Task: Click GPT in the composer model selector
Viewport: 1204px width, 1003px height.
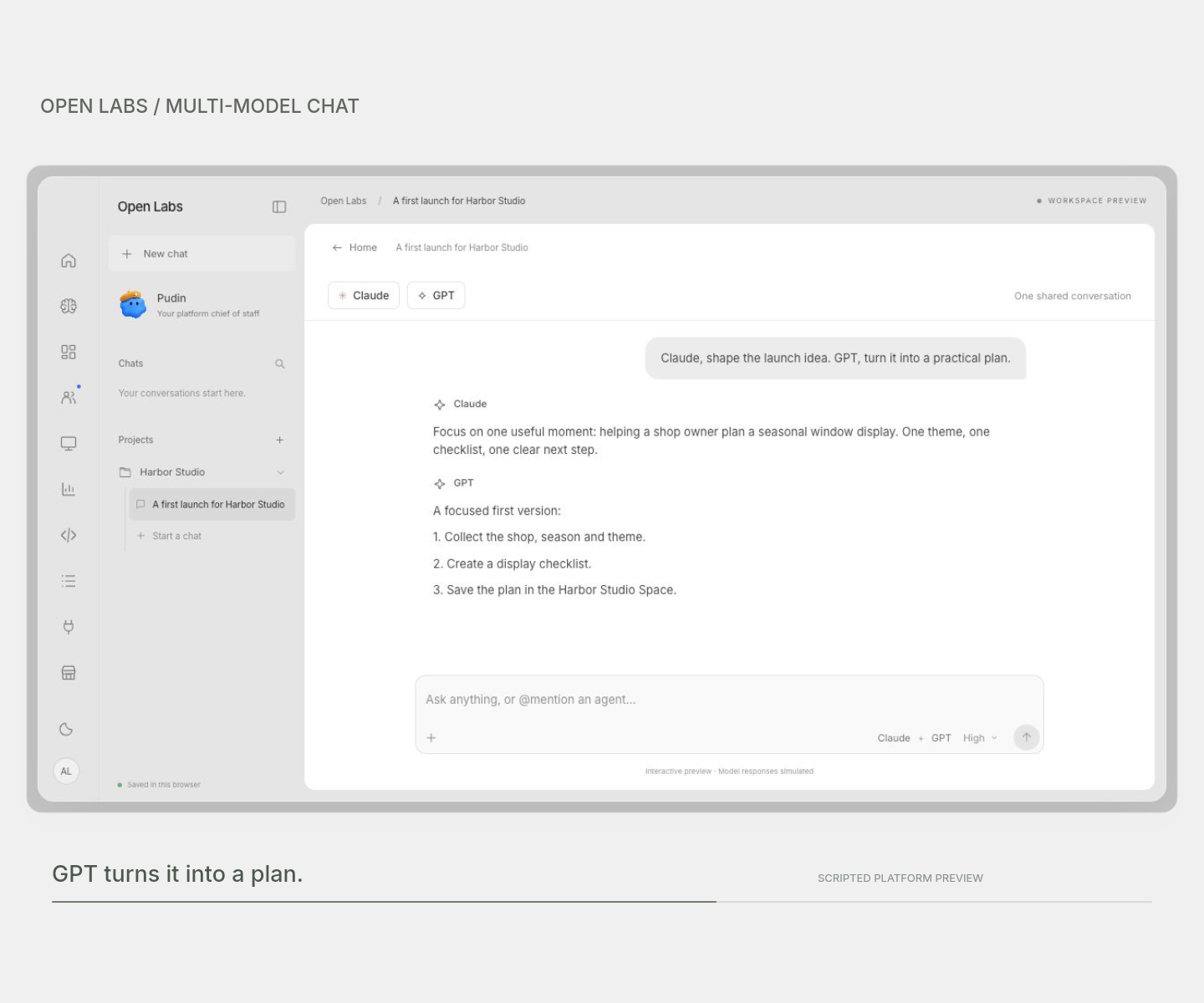Action: [x=941, y=738]
